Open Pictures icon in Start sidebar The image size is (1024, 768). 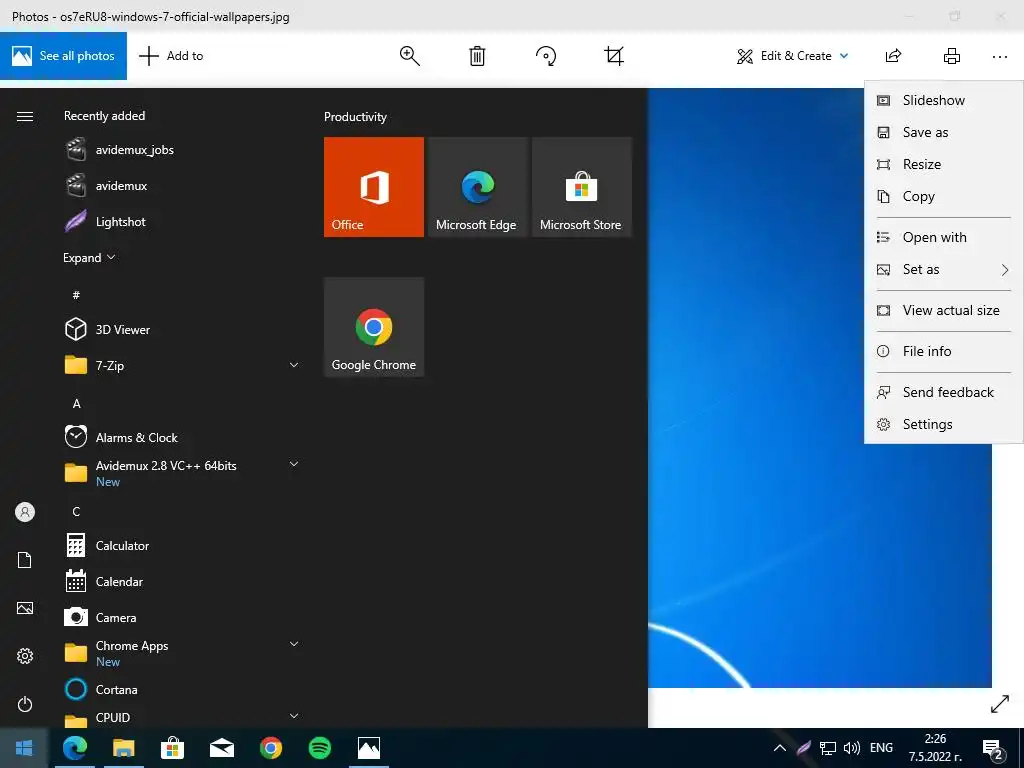(25, 608)
